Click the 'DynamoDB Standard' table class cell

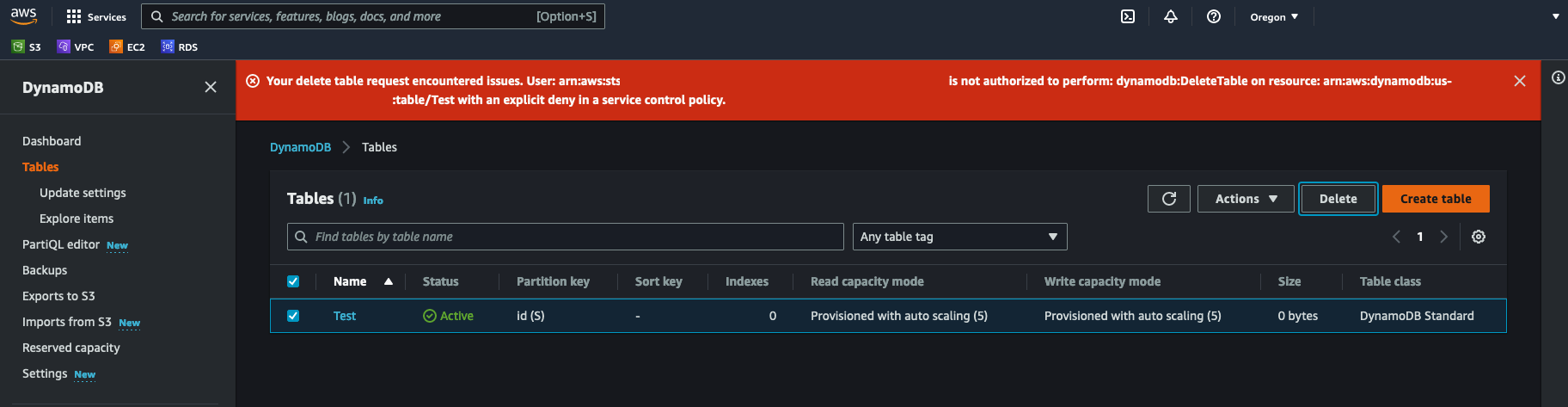click(1417, 316)
